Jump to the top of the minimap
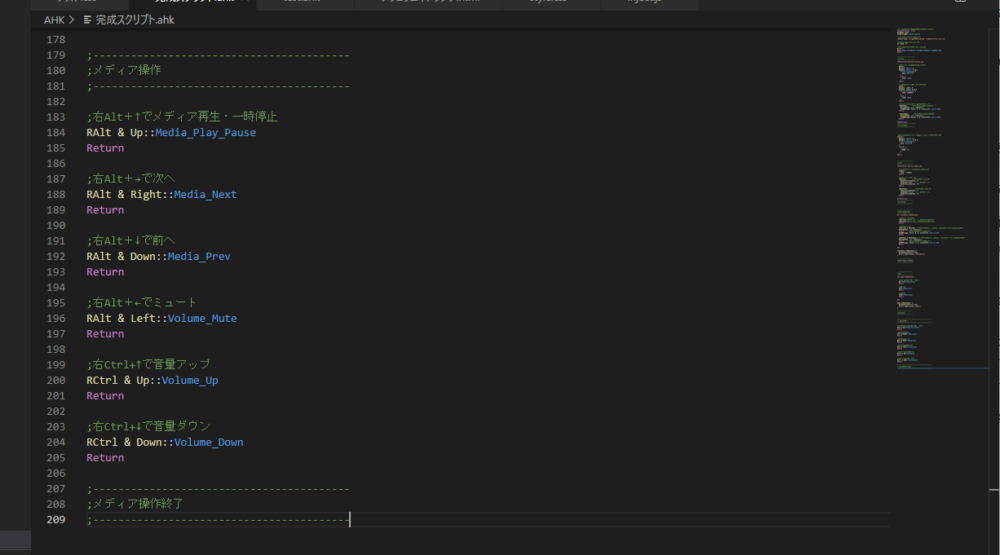This screenshot has height=555, width=1000. (939, 32)
